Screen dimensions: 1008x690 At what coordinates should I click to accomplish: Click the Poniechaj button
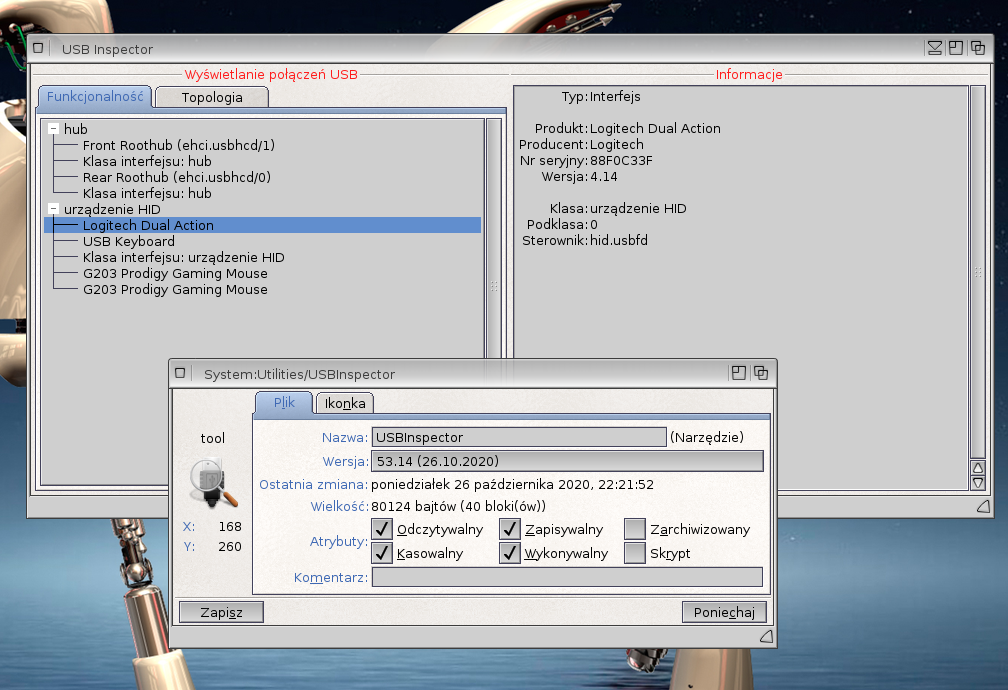[724, 612]
